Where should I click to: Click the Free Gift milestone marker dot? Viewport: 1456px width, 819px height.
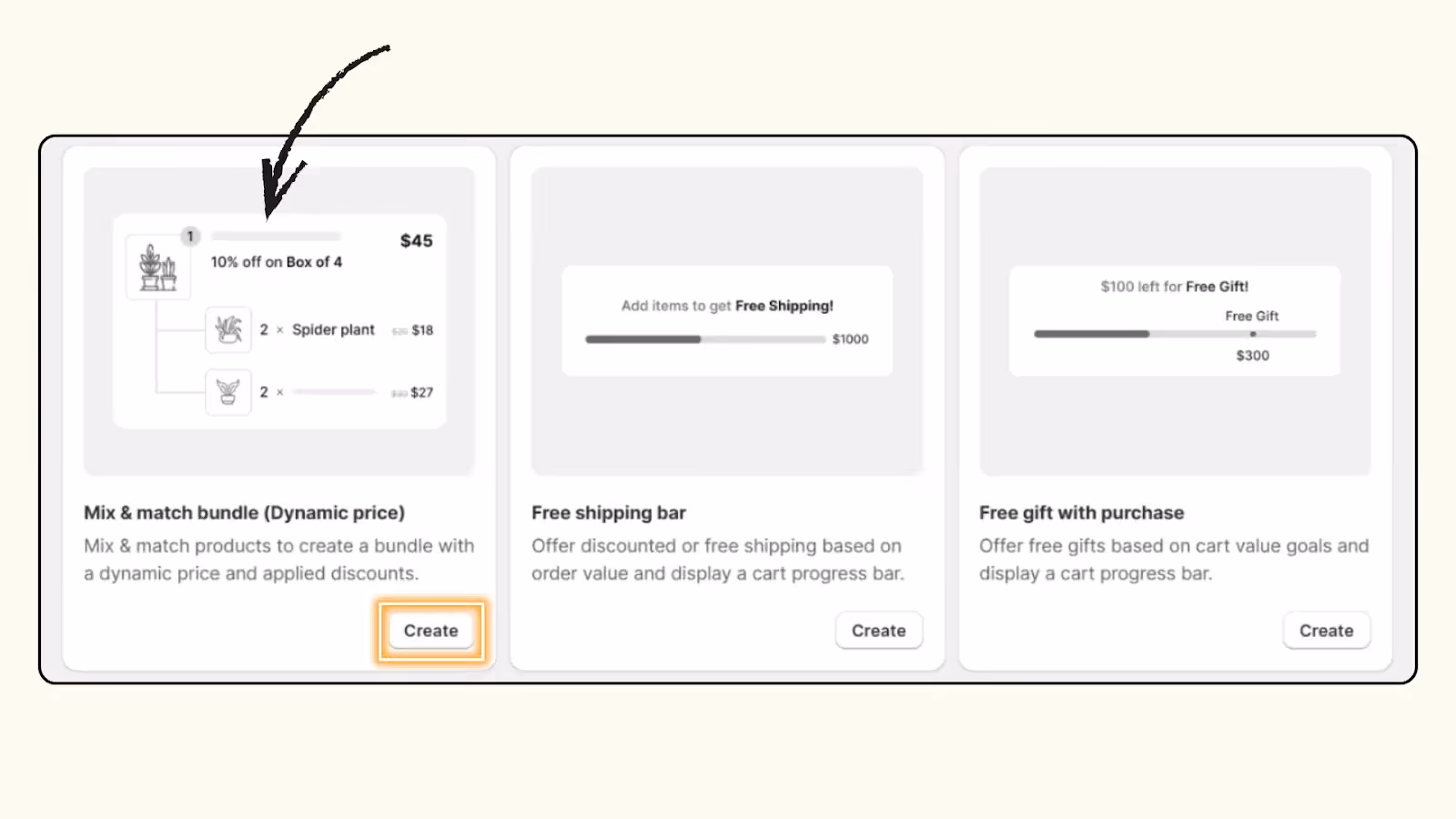(x=1252, y=334)
